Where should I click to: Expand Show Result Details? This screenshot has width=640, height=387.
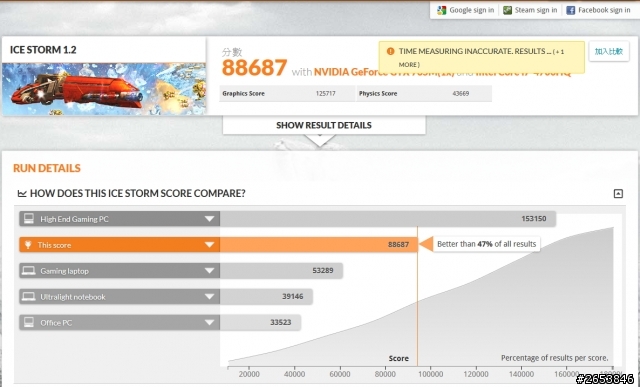tap(324, 125)
